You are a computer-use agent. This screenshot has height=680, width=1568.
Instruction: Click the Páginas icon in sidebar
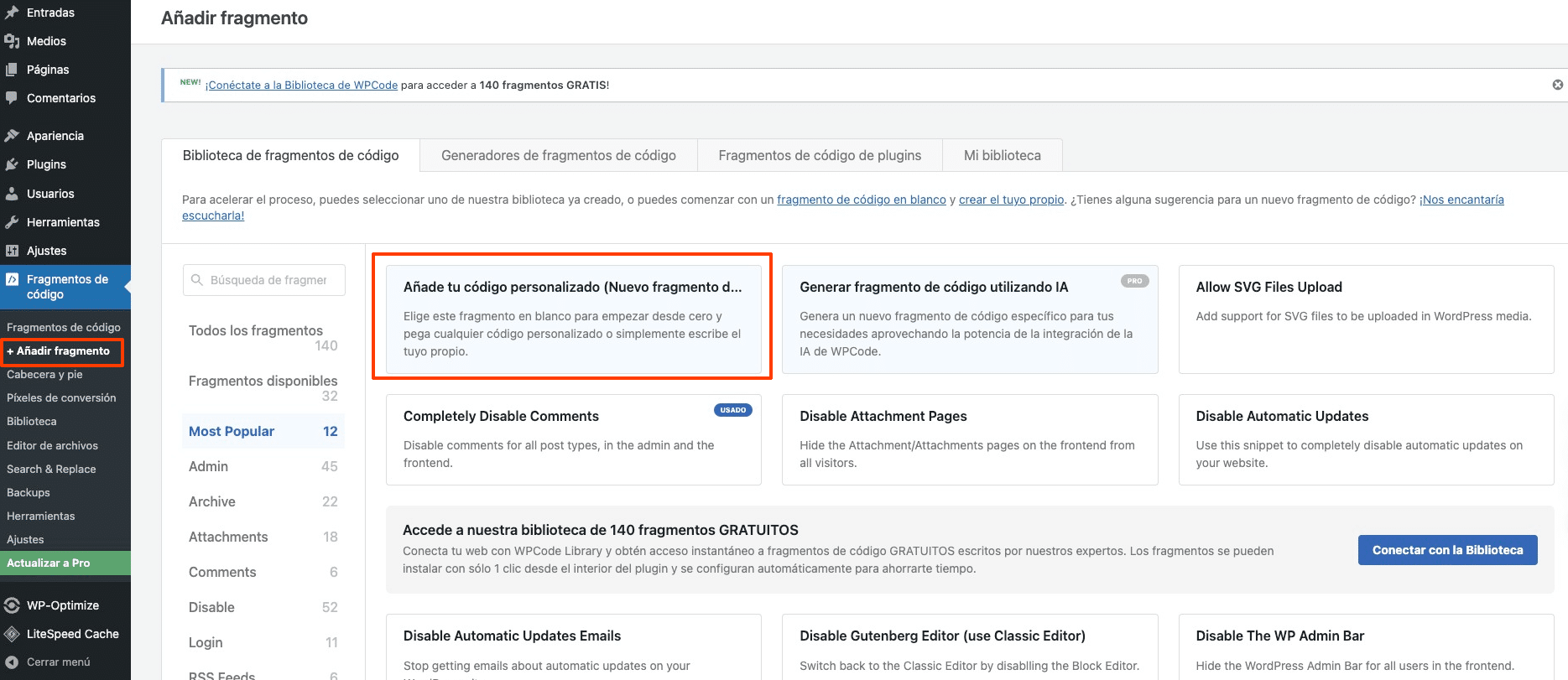coord(12,70)
